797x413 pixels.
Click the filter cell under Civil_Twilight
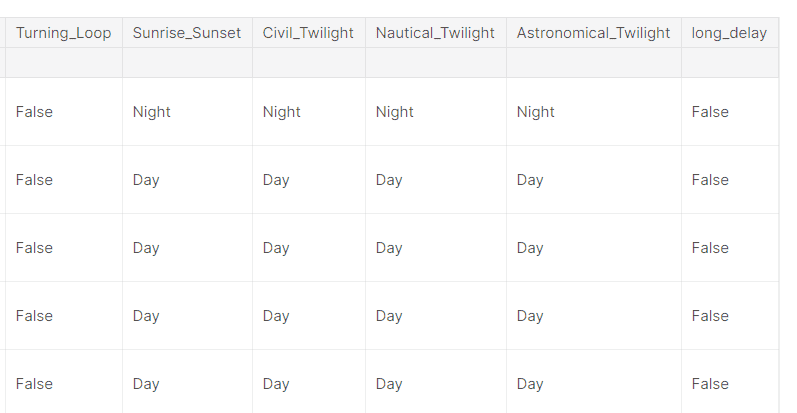(309, 62)
